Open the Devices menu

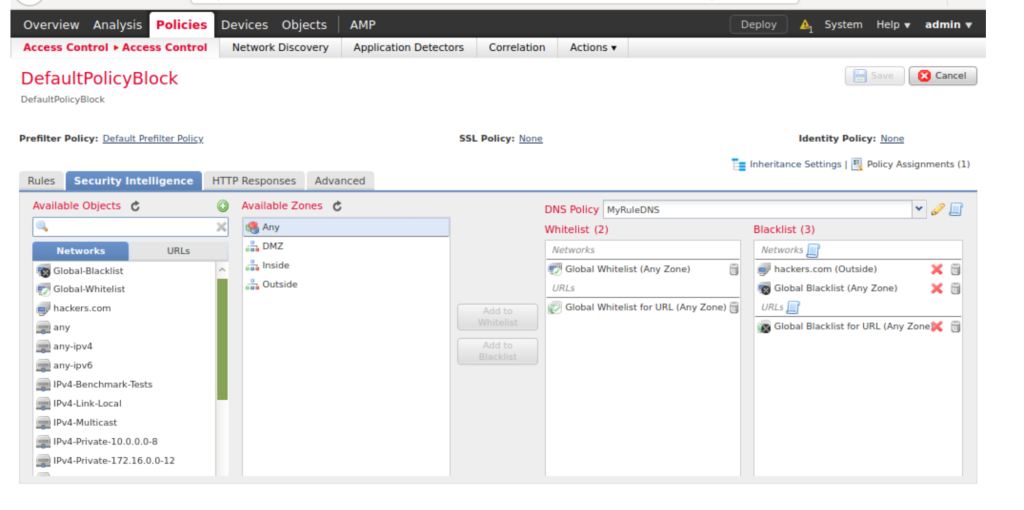(244, 25)
